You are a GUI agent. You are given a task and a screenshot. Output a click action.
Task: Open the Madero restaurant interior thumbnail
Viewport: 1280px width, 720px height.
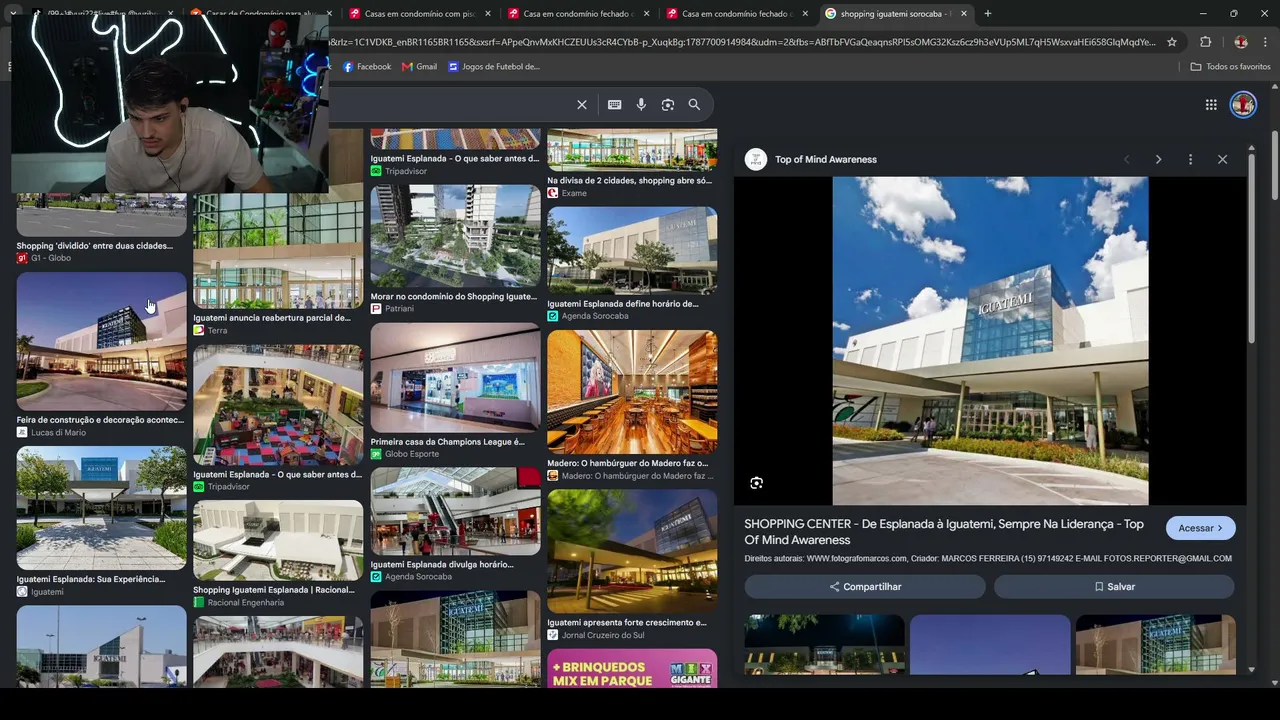[632, 392]
